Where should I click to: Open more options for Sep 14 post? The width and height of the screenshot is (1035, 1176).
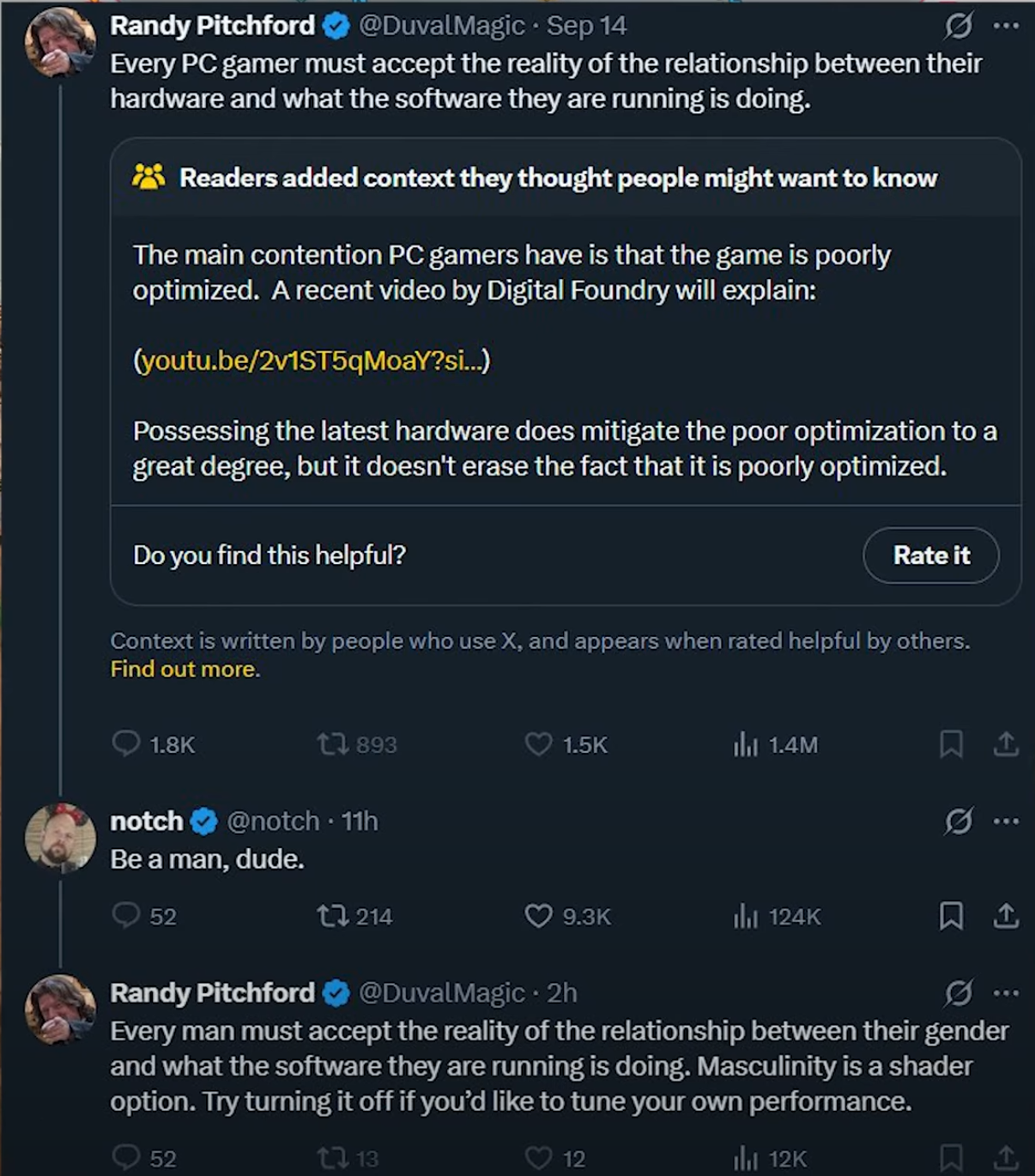click(1006, 27)
